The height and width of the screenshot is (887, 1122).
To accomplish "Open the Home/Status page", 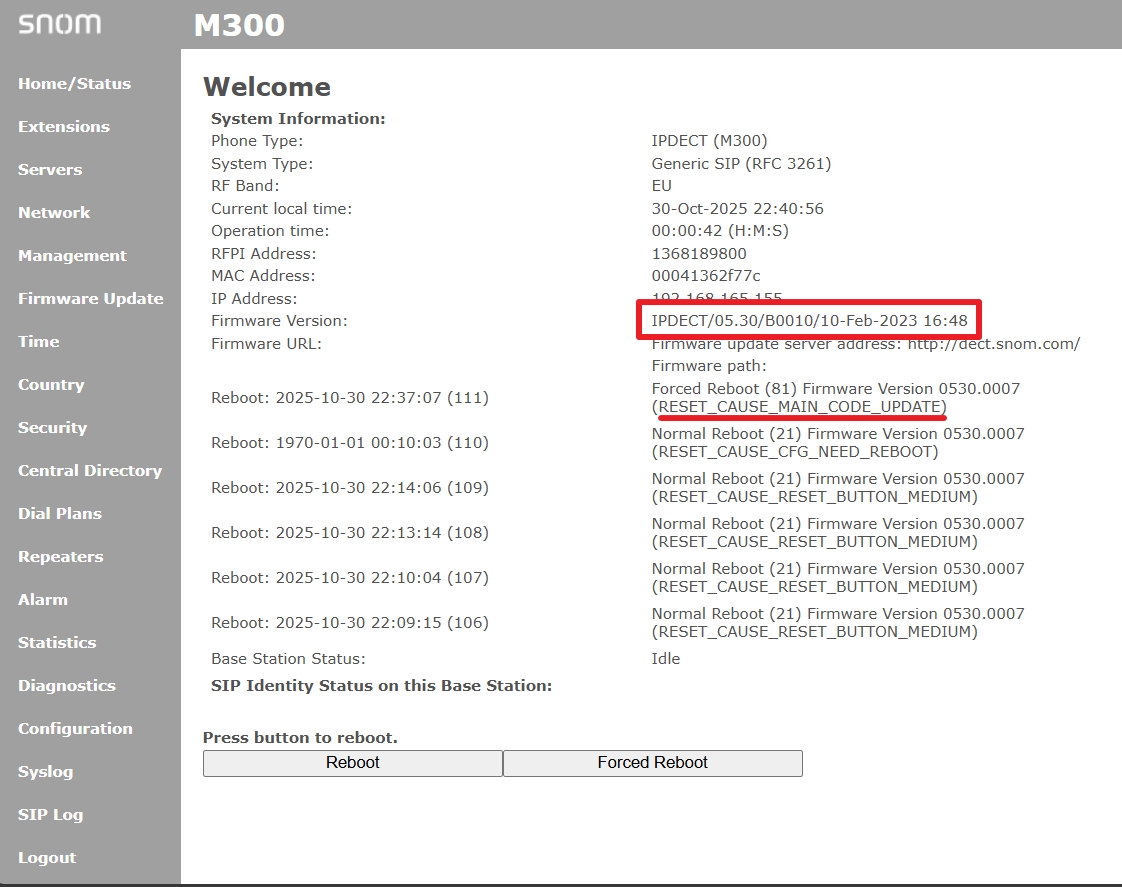I will pos(74,84).
